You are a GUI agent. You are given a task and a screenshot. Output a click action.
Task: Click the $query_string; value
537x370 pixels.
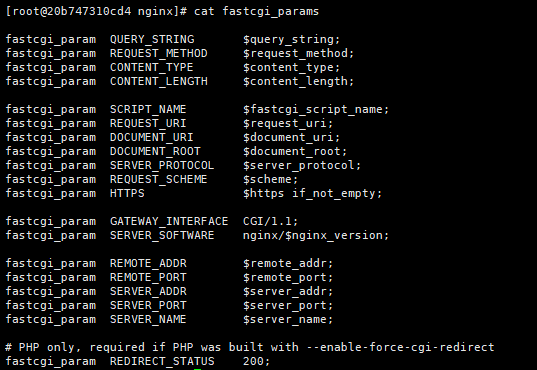[x=291, y=39]
